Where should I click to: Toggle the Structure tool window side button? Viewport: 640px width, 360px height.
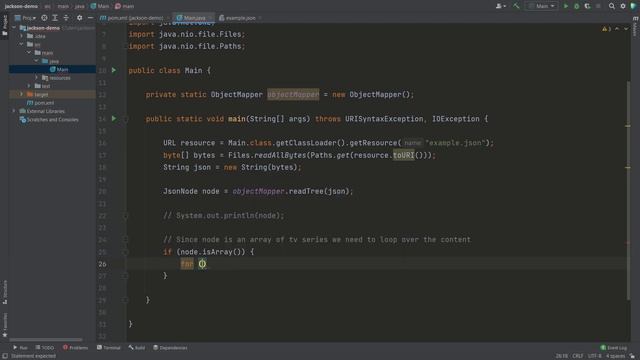coord(4,292)
